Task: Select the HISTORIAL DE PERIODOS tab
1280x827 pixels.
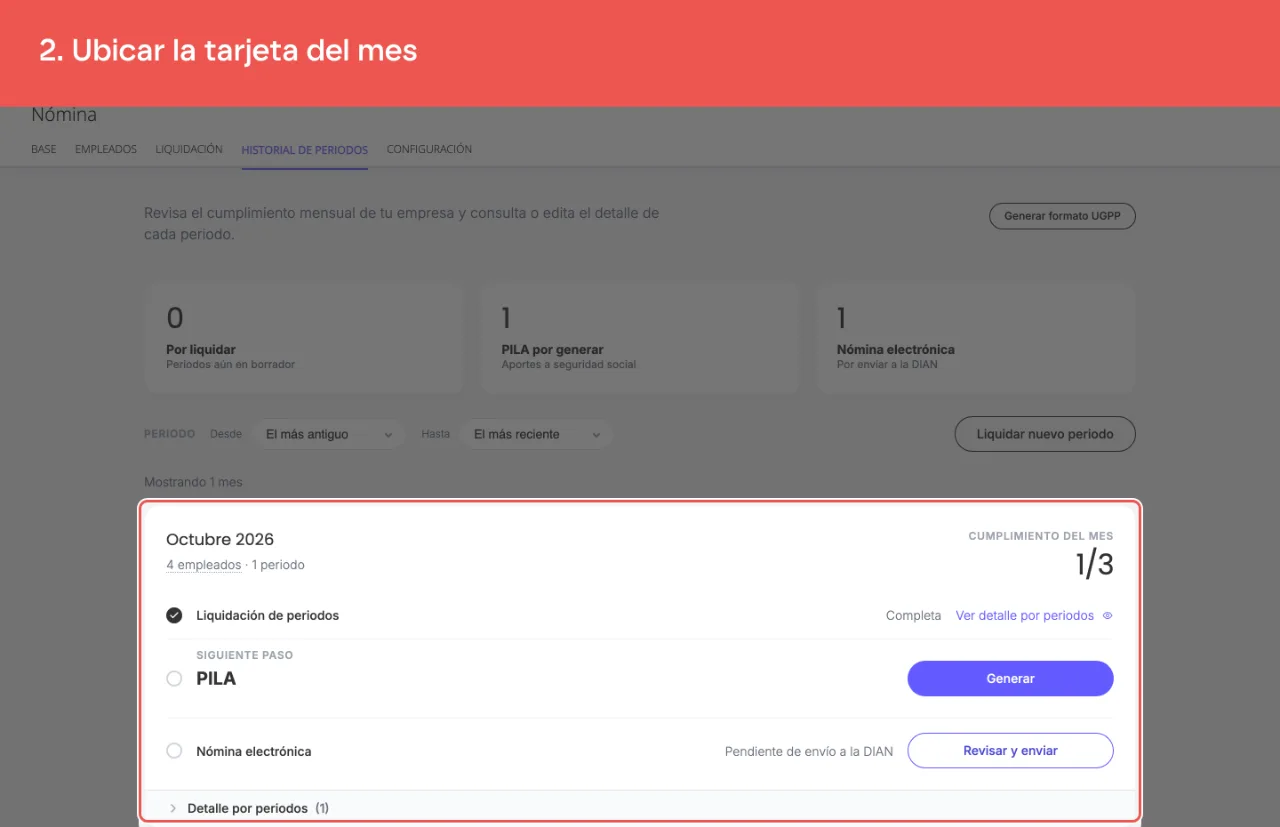Action: [x=305, y=150]
